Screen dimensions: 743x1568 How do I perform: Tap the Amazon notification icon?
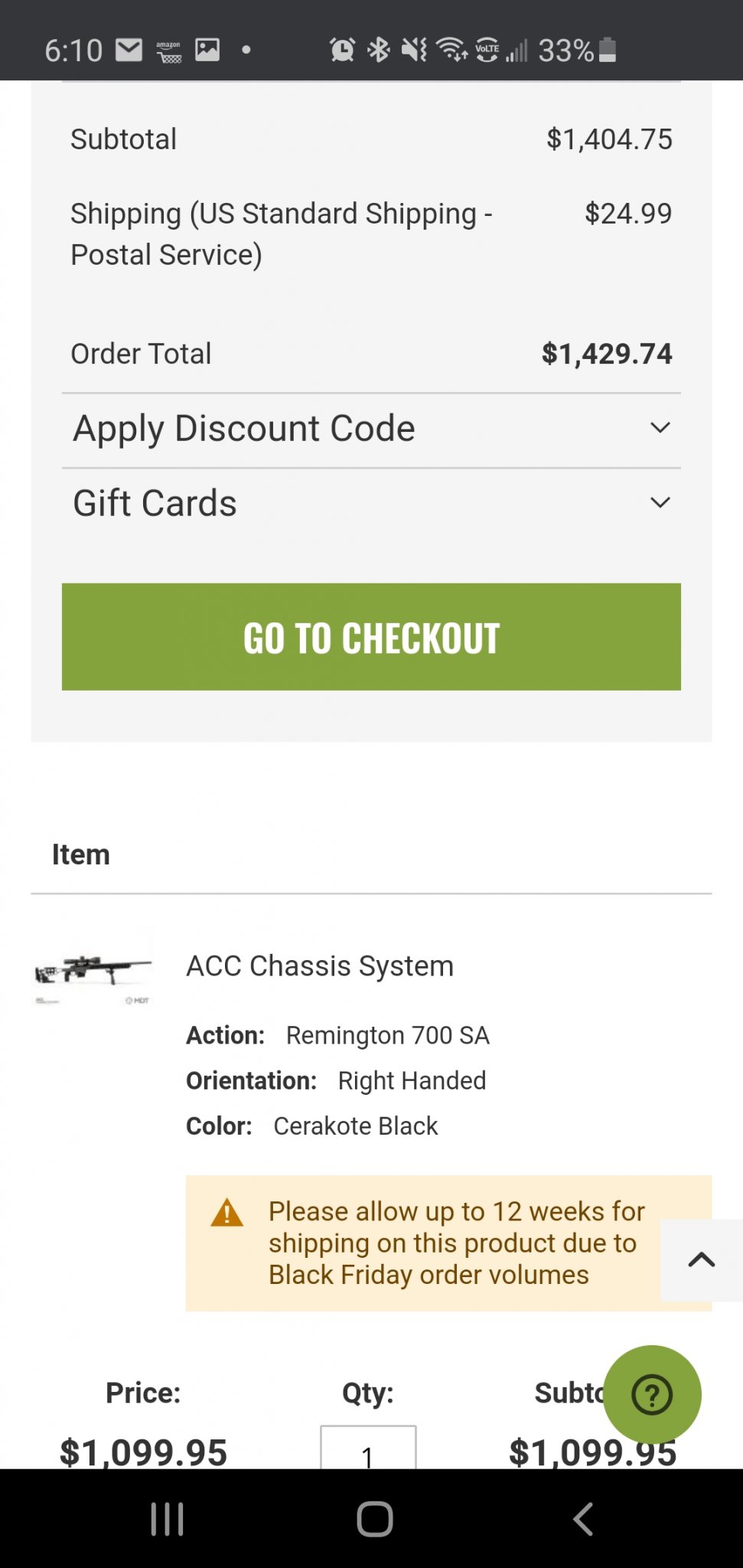point(168,51)
